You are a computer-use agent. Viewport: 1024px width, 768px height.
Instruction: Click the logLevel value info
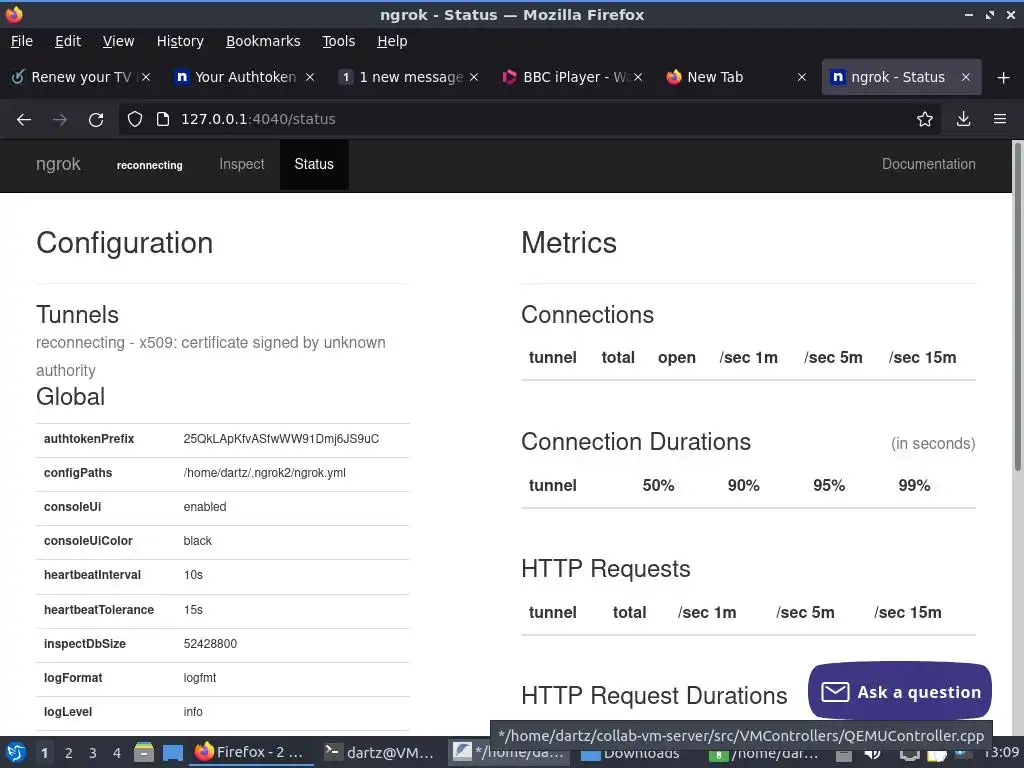coord(193,712)
